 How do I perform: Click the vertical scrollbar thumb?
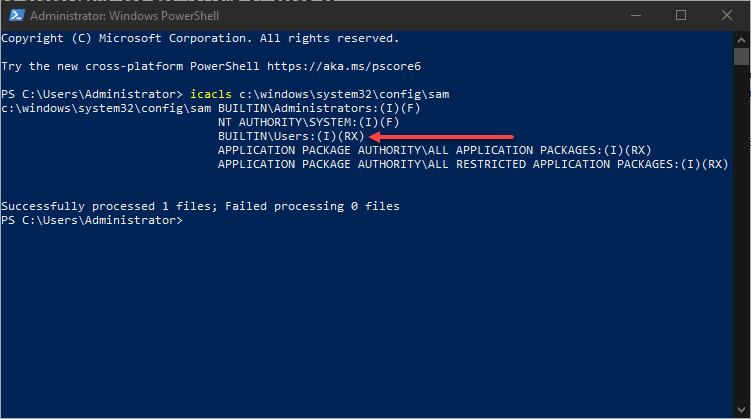tap(741, 56)
